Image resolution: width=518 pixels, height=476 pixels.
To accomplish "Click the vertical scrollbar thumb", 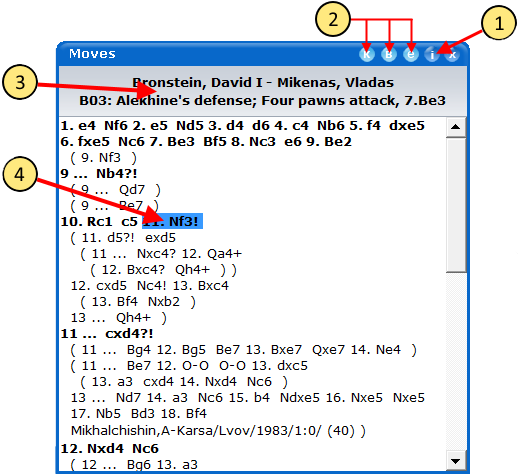I will 456,205.
